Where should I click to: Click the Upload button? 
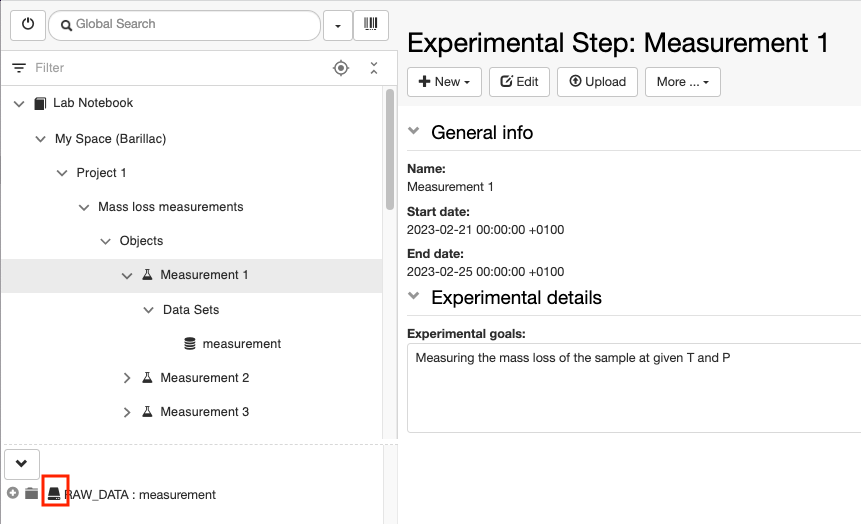(x=597, y=82)
